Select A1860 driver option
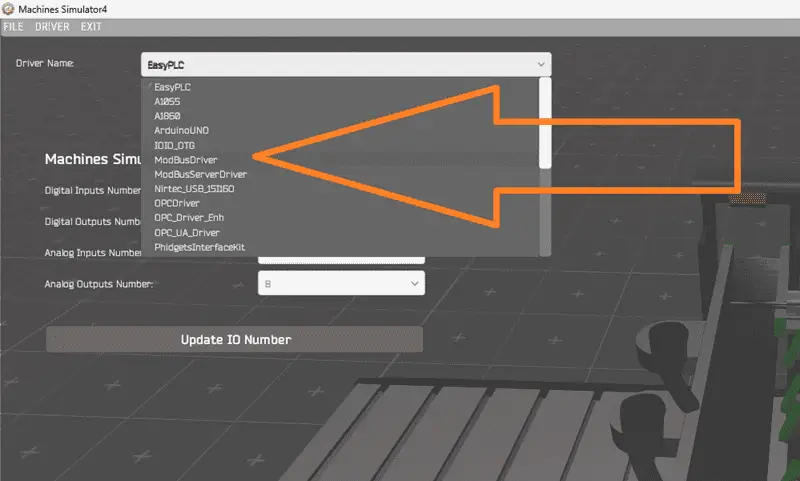The image size is (800, 481). coord(167,116)
